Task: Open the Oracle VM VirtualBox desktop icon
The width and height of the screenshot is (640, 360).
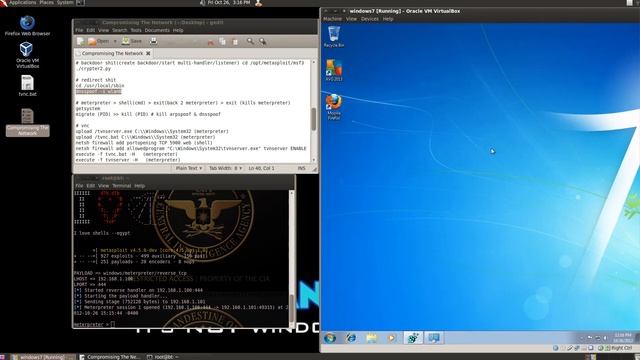Action: [x=27, y=55]
